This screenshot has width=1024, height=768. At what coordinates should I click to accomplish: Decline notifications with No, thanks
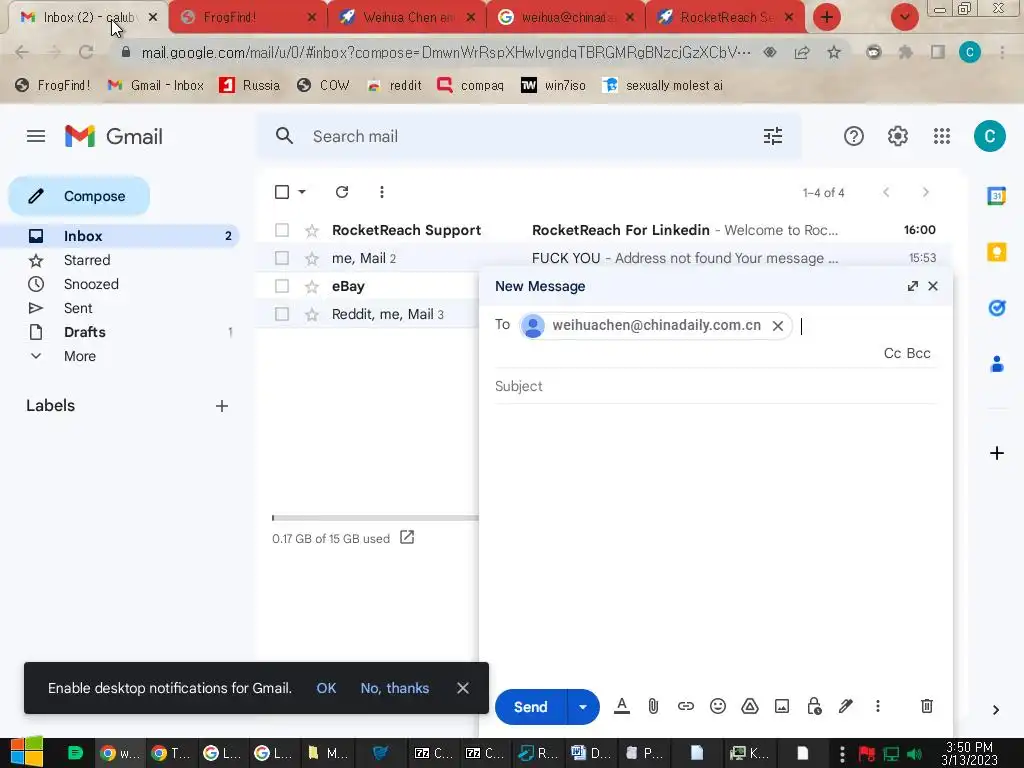point(394,688)
